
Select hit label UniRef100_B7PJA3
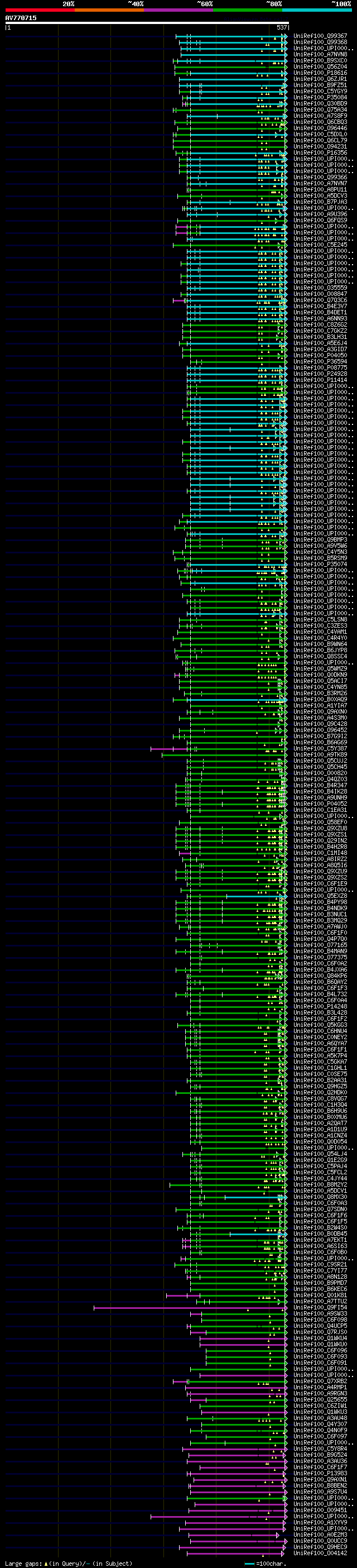[x=320, y=202]
